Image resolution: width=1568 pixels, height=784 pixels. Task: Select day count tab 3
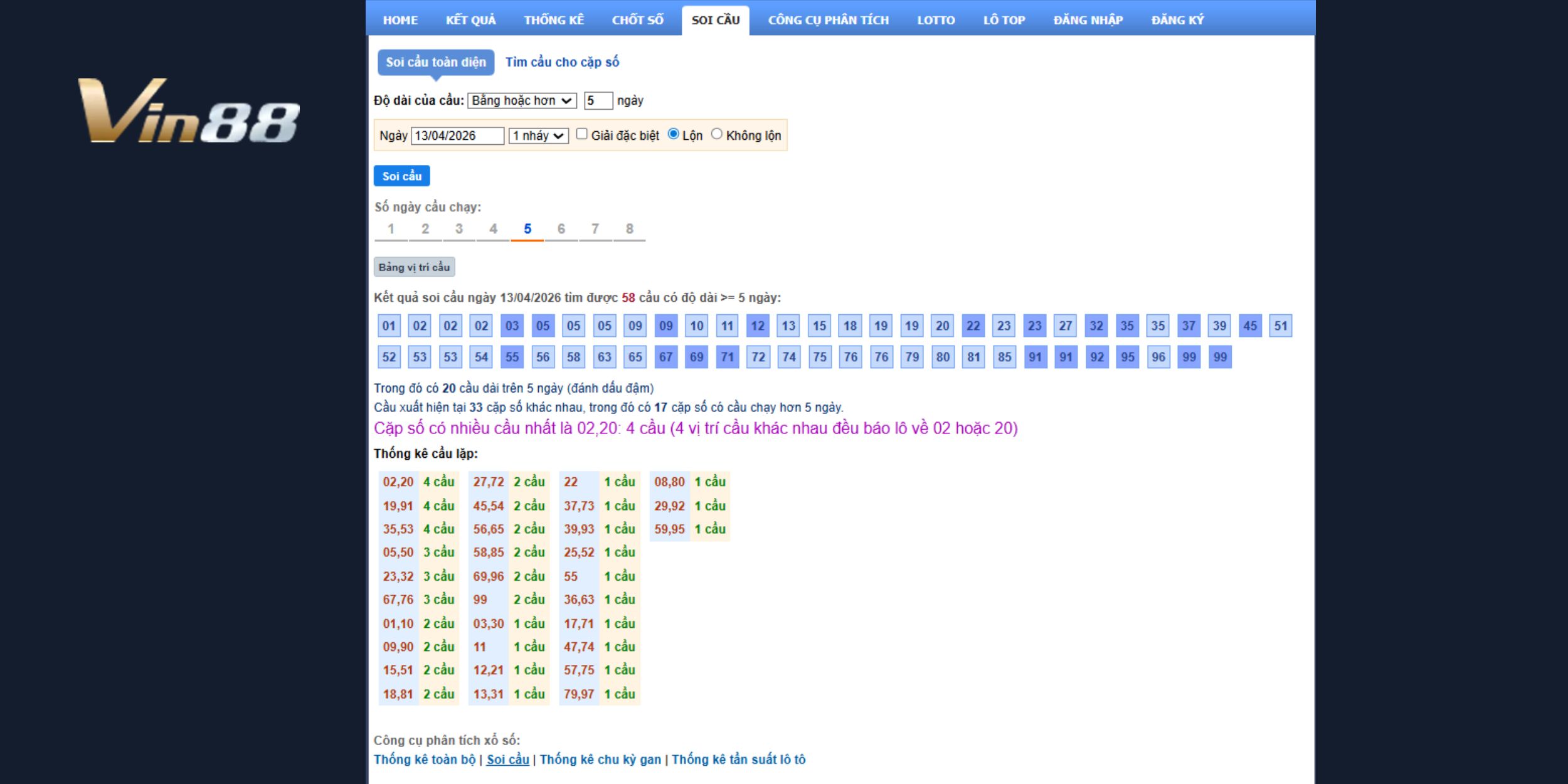tap(459, 229)
